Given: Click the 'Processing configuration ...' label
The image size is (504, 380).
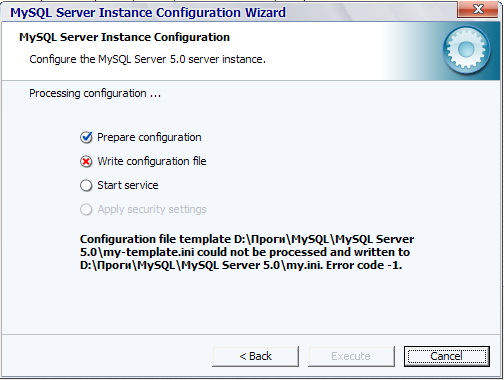Looking at the screenshot, I should 95,93.
